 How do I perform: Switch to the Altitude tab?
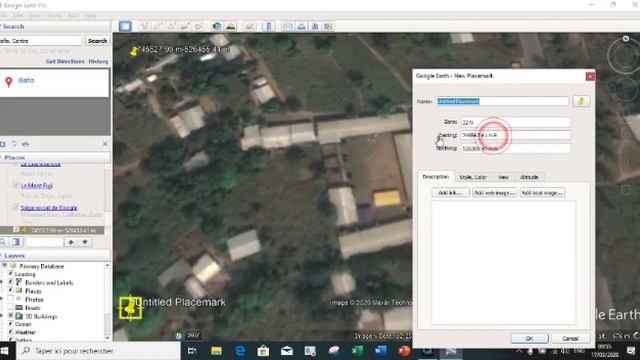529,177
